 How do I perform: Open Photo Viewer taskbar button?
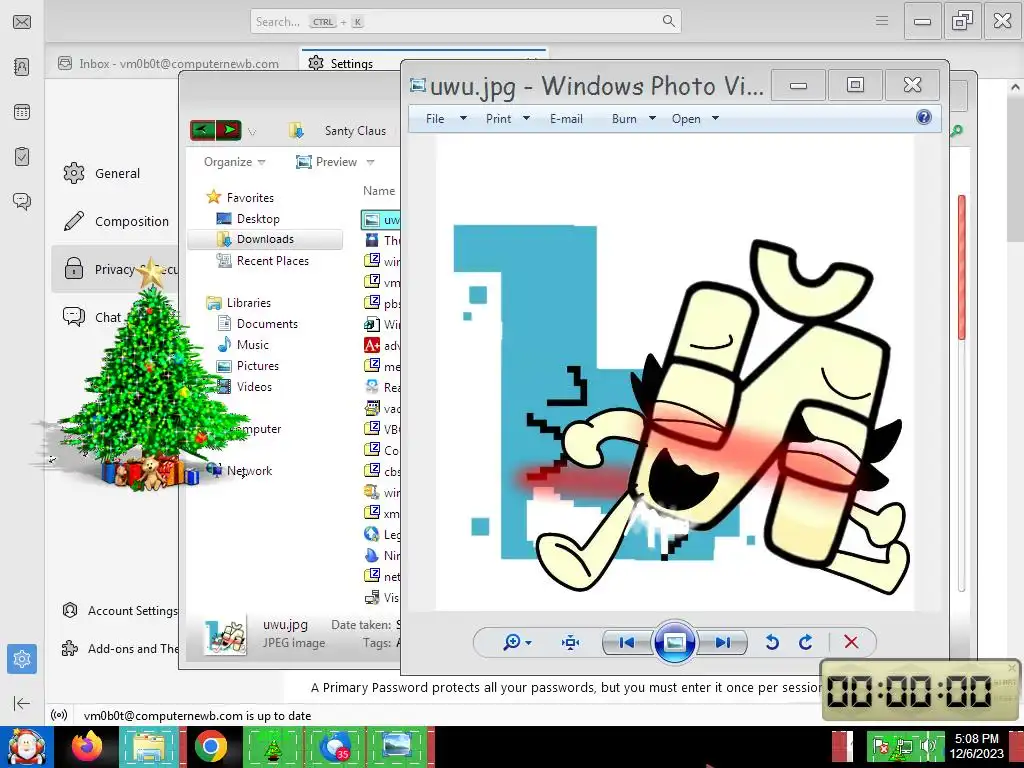[397, 746]
